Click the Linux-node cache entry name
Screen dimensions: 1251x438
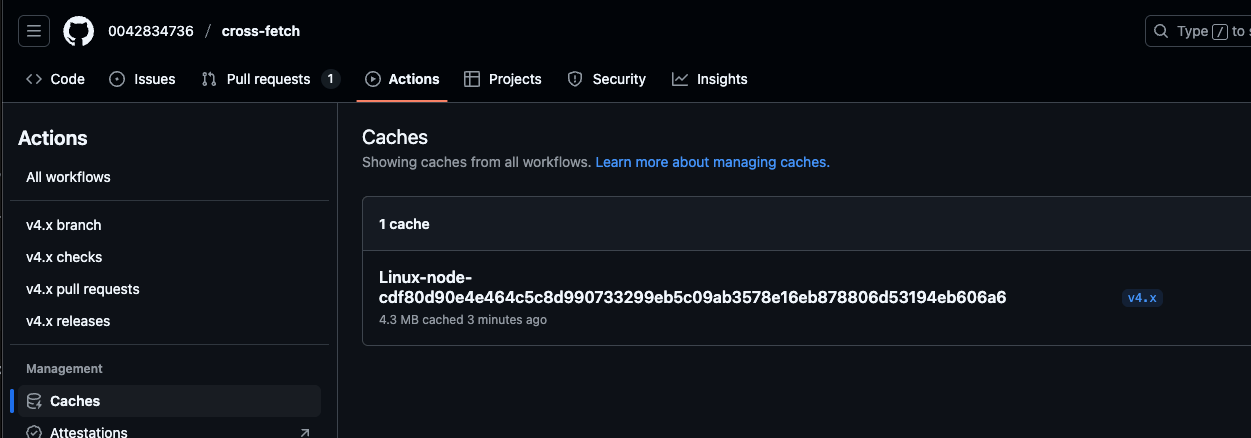click(x=692, y=287)
